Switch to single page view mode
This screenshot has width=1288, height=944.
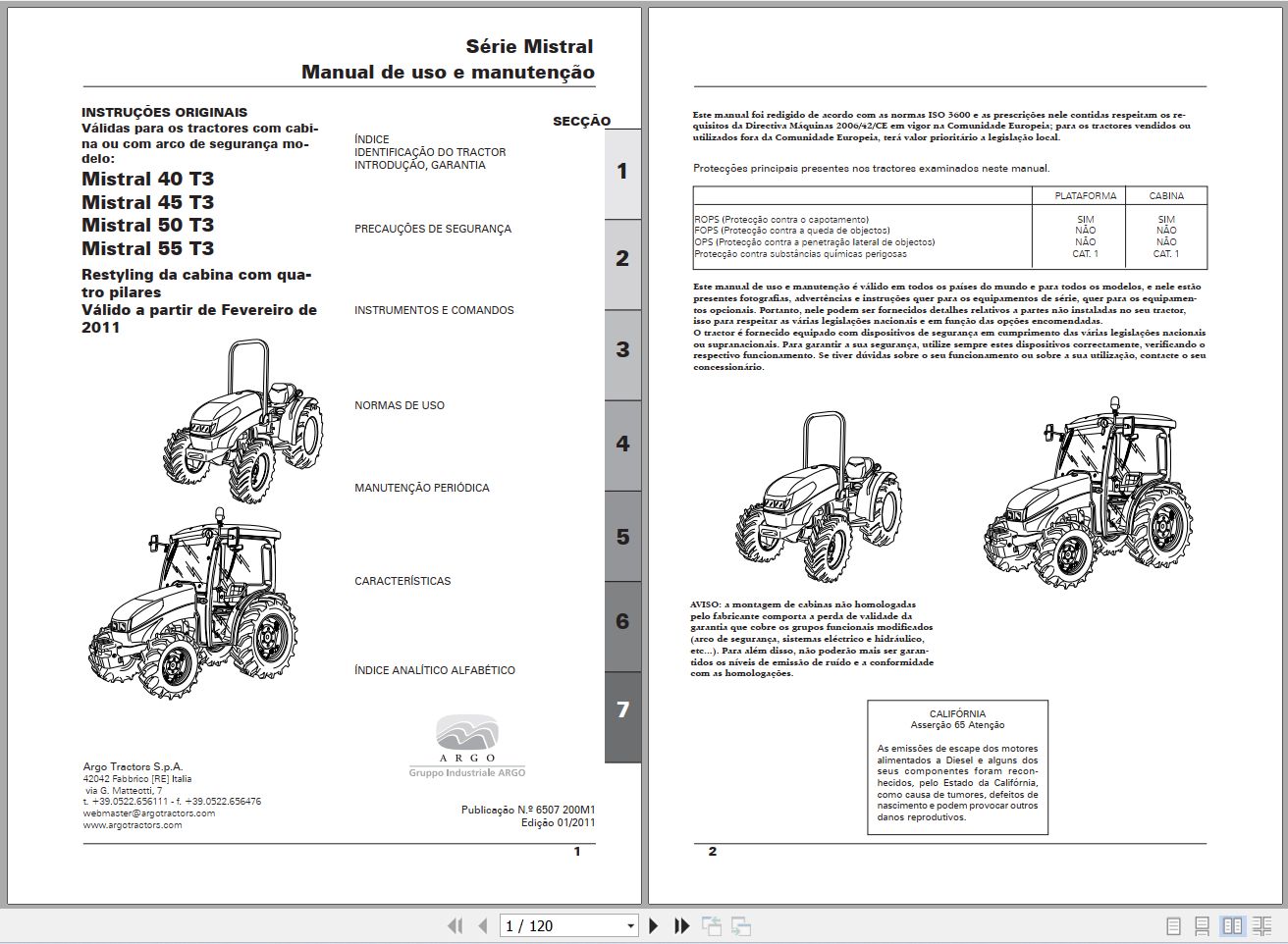click(x=1173, y=925)
